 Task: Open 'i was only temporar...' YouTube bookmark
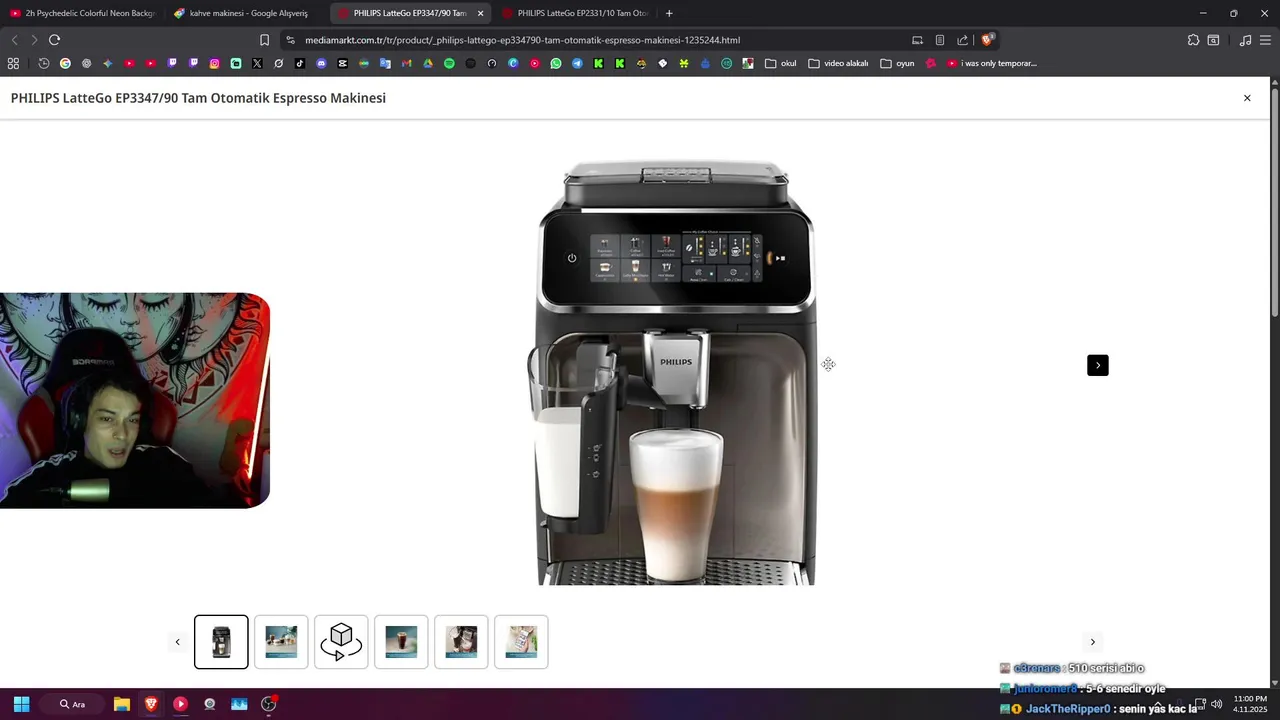[x=992, y=63]
